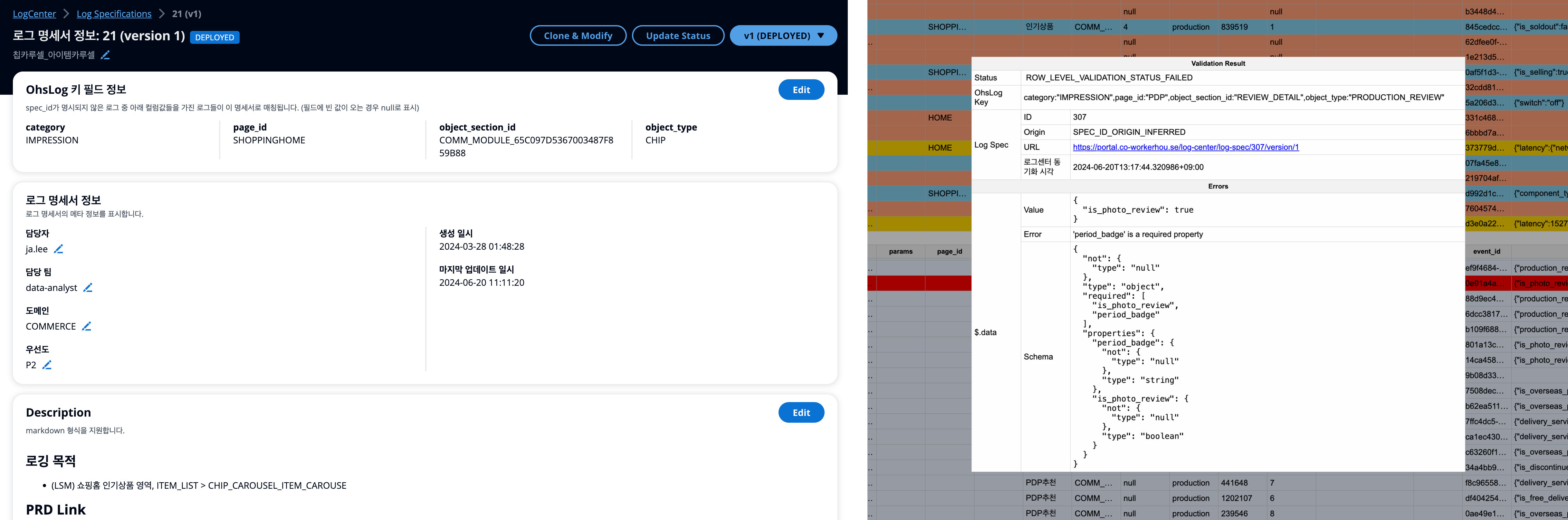Click the 인기상품 cell in spreadsheet
Screen dimensions: 1568x520
[1047, 27]
